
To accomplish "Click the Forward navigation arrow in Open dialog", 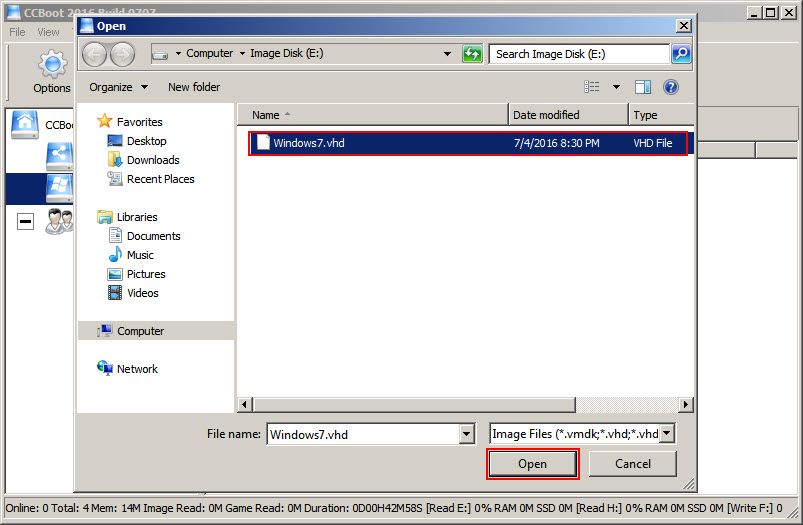I will [x=123, y=54].
